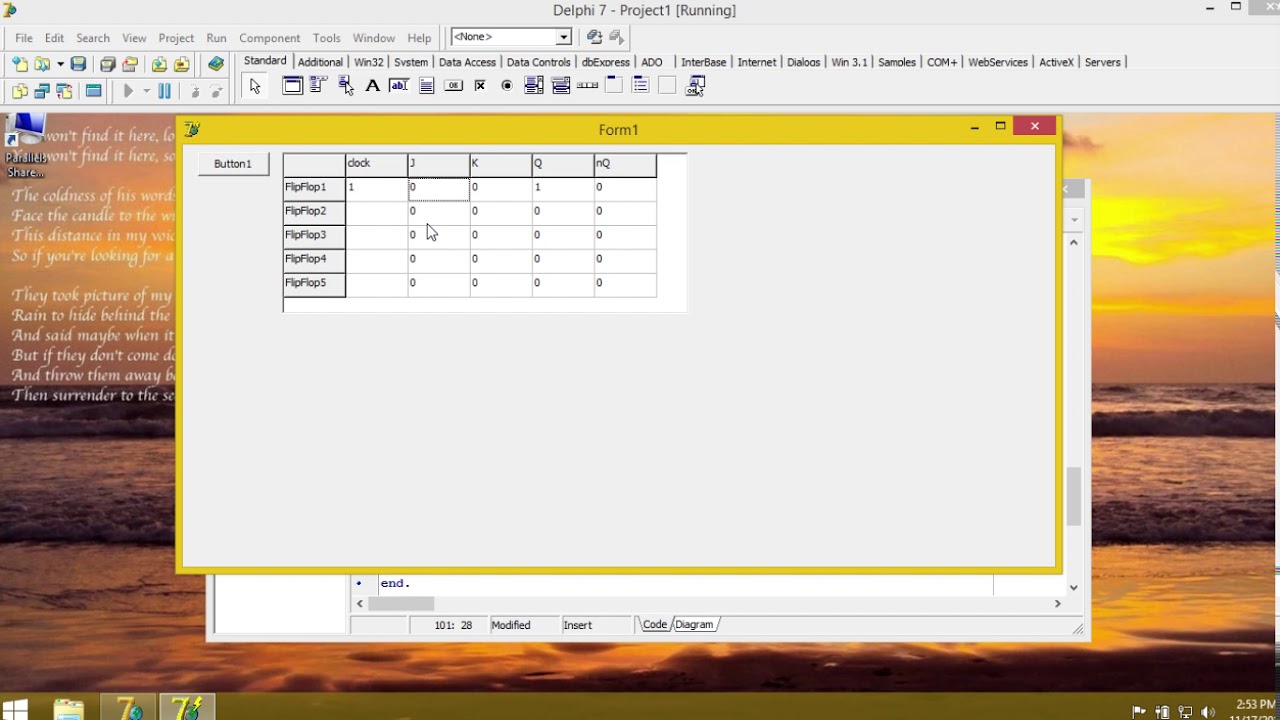The width and height of the screenshot is (1280, 720).
Task: Click the Save current desktop icon
Action: 594,37
